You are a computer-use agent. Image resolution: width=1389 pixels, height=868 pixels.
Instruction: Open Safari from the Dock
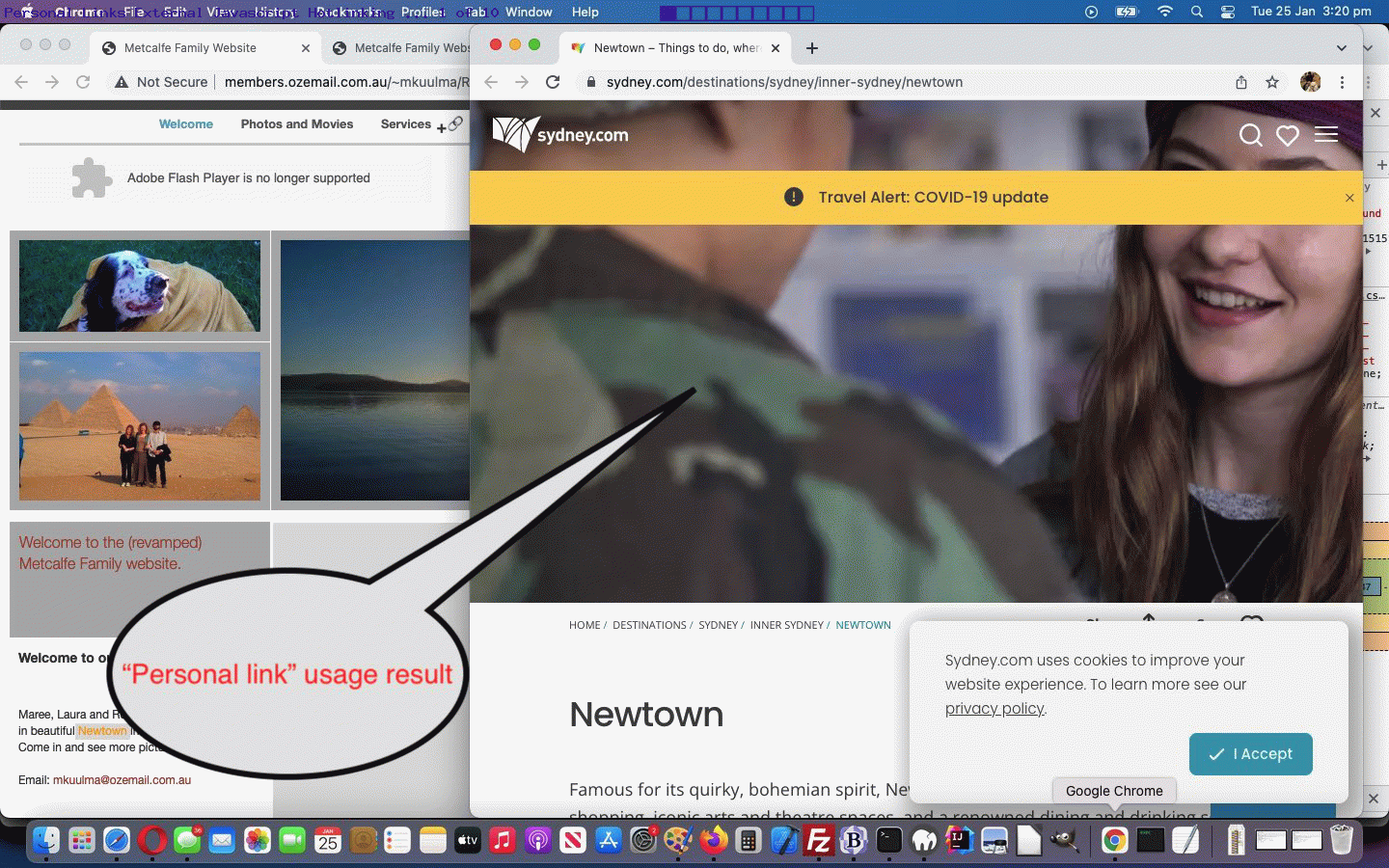pyautogui.click(x=117, y=841)
